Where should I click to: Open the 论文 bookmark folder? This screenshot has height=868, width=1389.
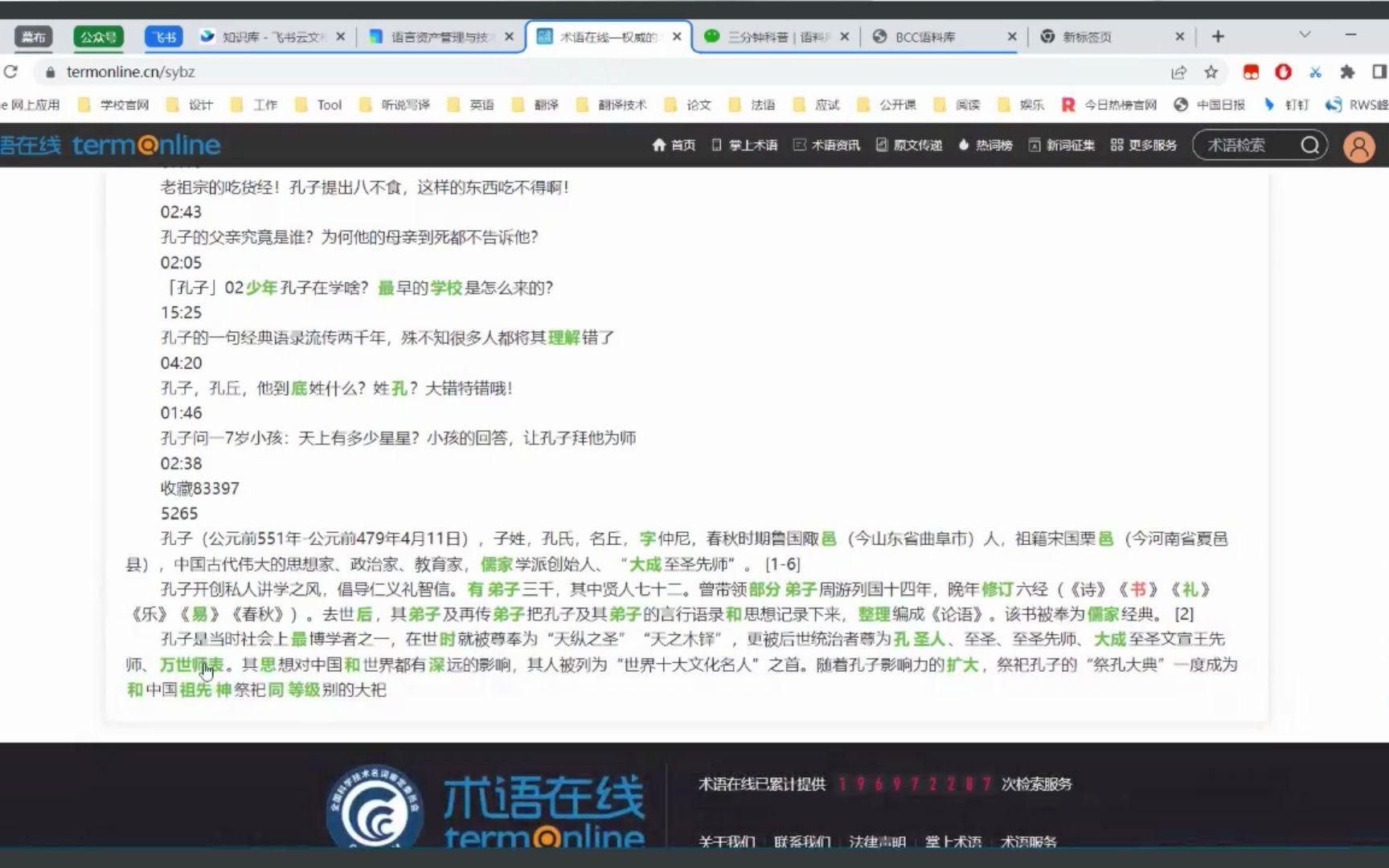689,105
